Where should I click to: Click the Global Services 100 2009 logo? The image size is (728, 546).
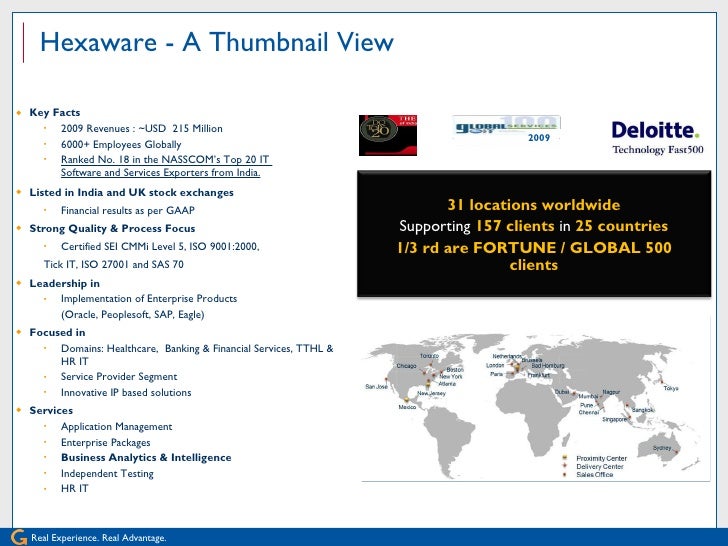507,129
